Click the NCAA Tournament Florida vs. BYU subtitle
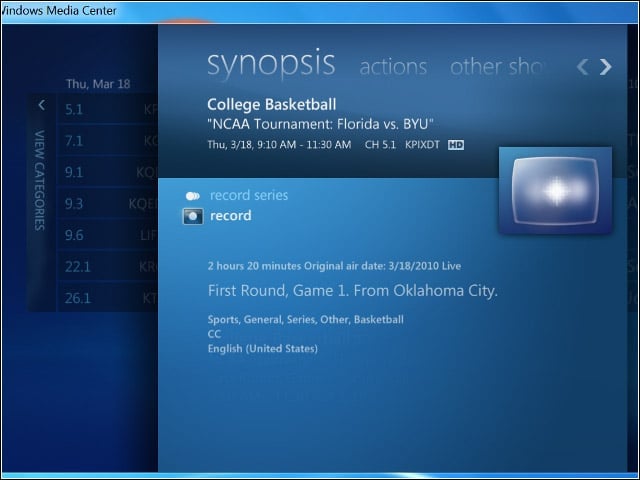This screenshot has height=480, width=640. coord(320,124)
